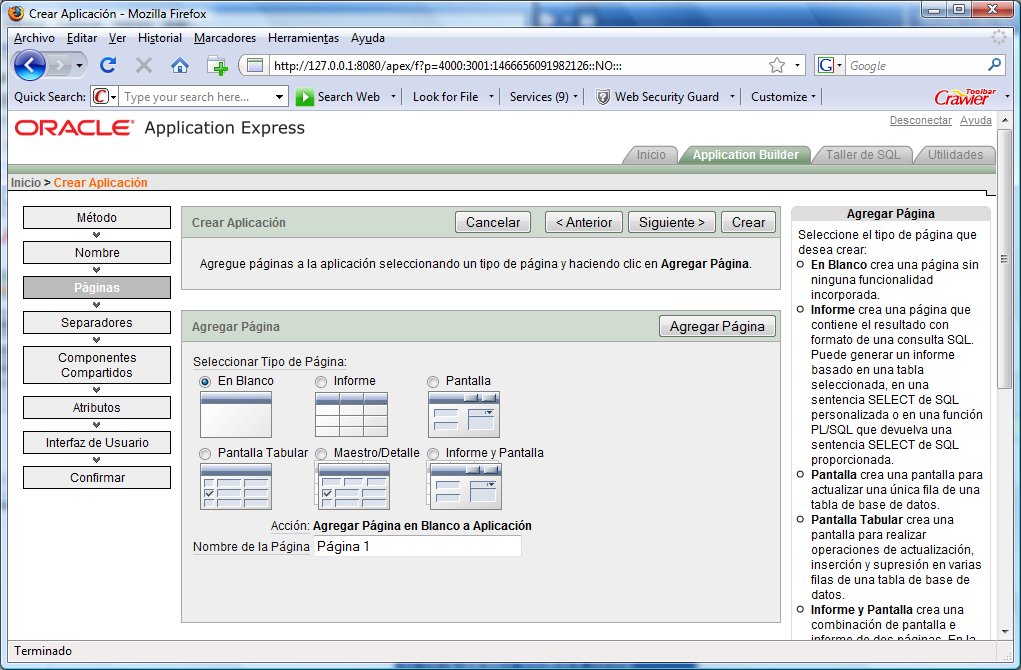Click the Search Web green play icon
This screenshot has height=670, width=1021.
[304, 97]
